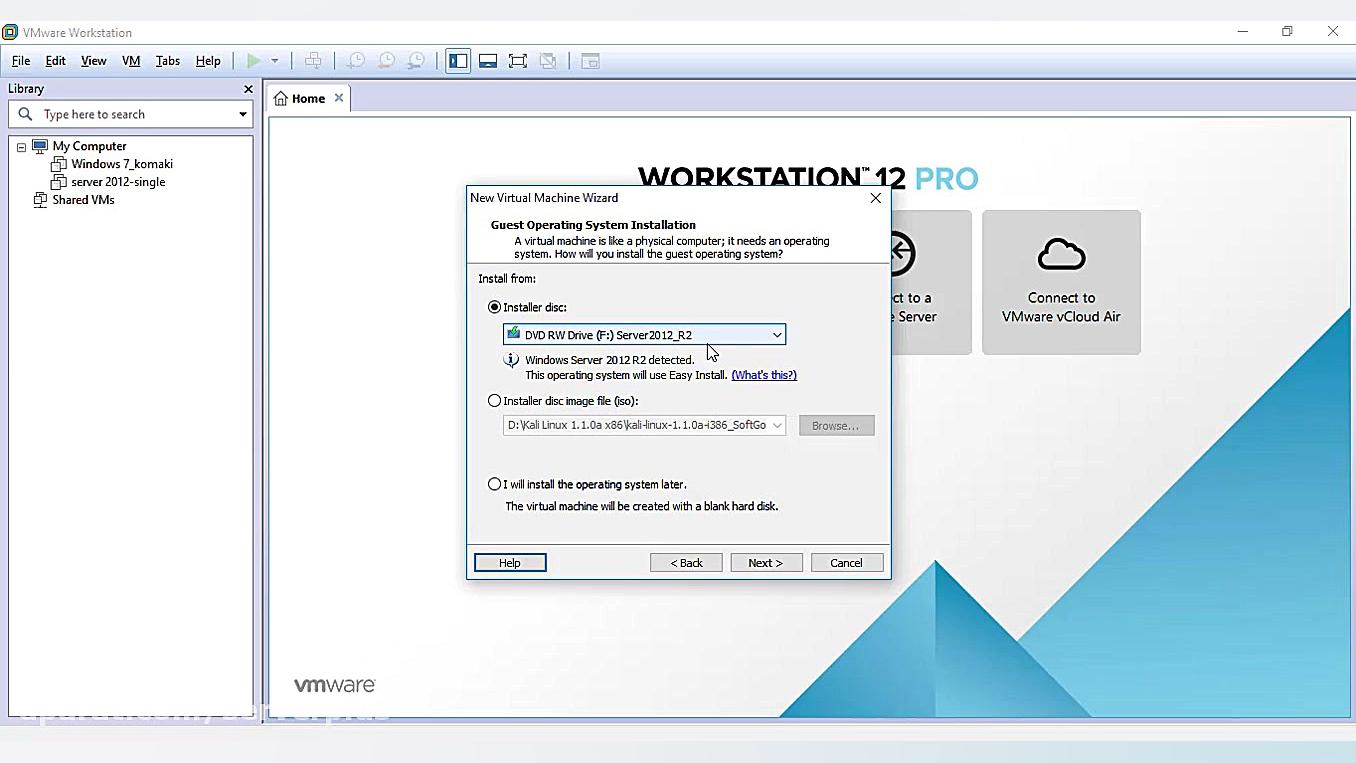Open the File menu
This screenshot has width=1356, height=763.
point(21,61)
